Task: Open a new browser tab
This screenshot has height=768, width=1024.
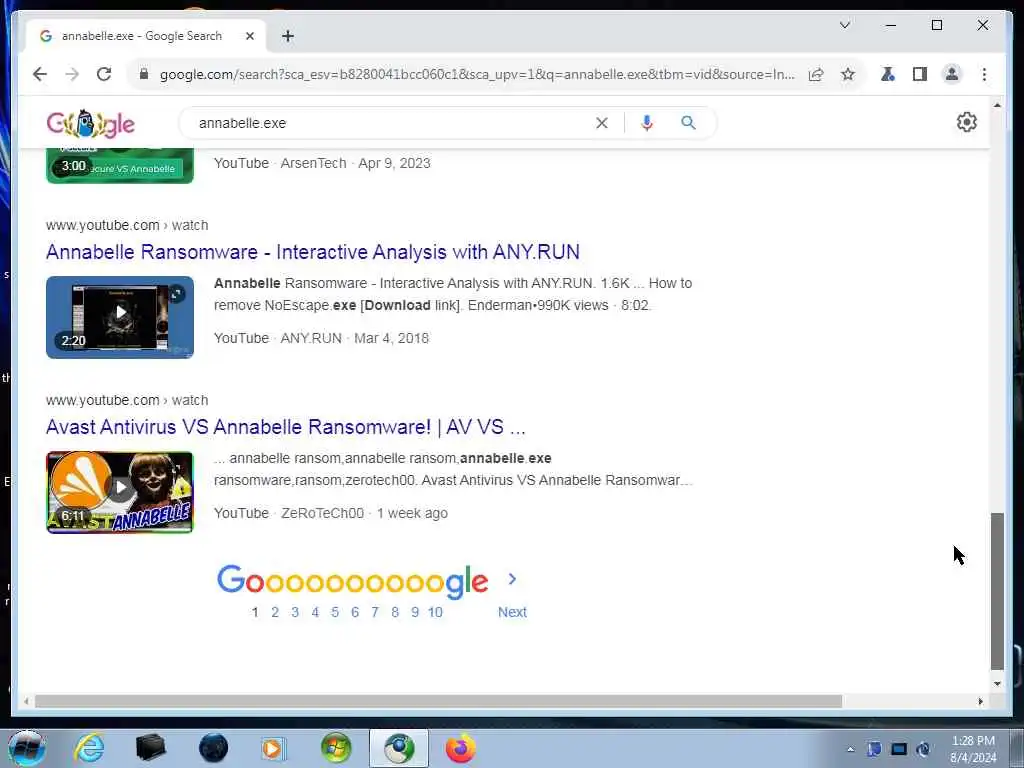Action: [x=288, y=36]
